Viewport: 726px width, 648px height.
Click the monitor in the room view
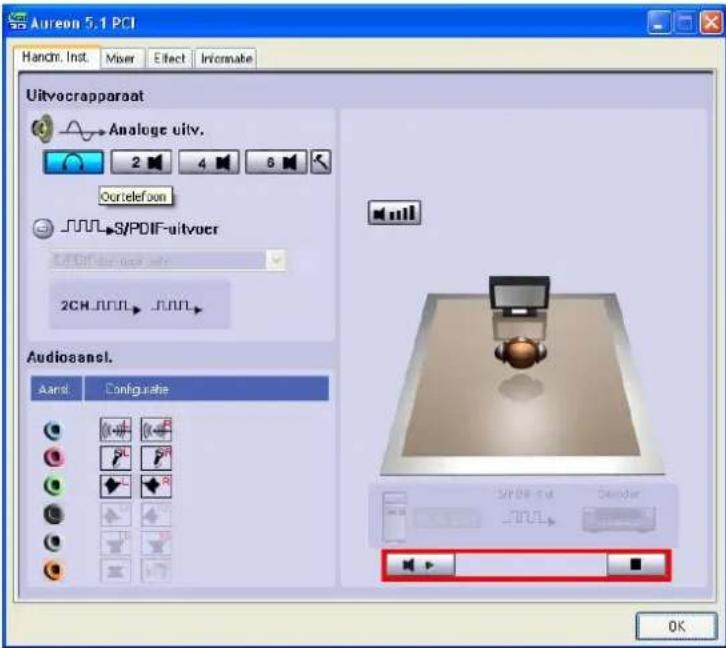click(519, 296)
